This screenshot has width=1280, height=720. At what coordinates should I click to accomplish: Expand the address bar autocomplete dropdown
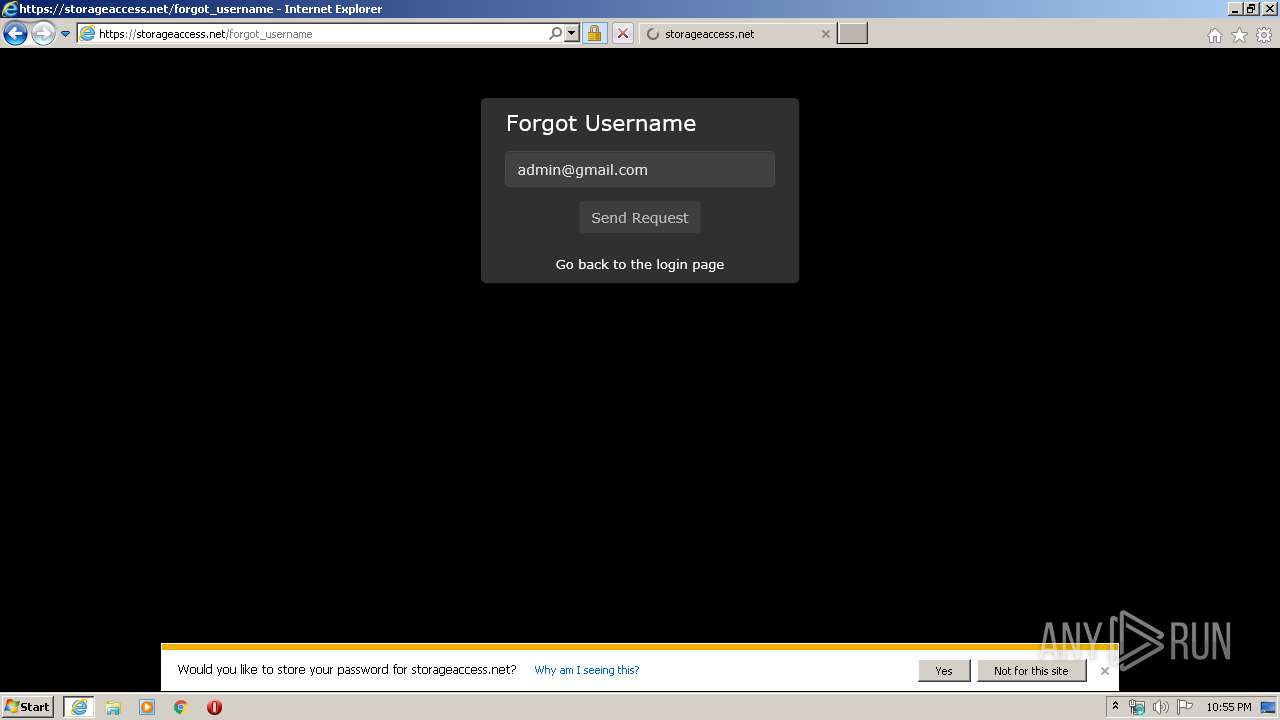[572, 33]
